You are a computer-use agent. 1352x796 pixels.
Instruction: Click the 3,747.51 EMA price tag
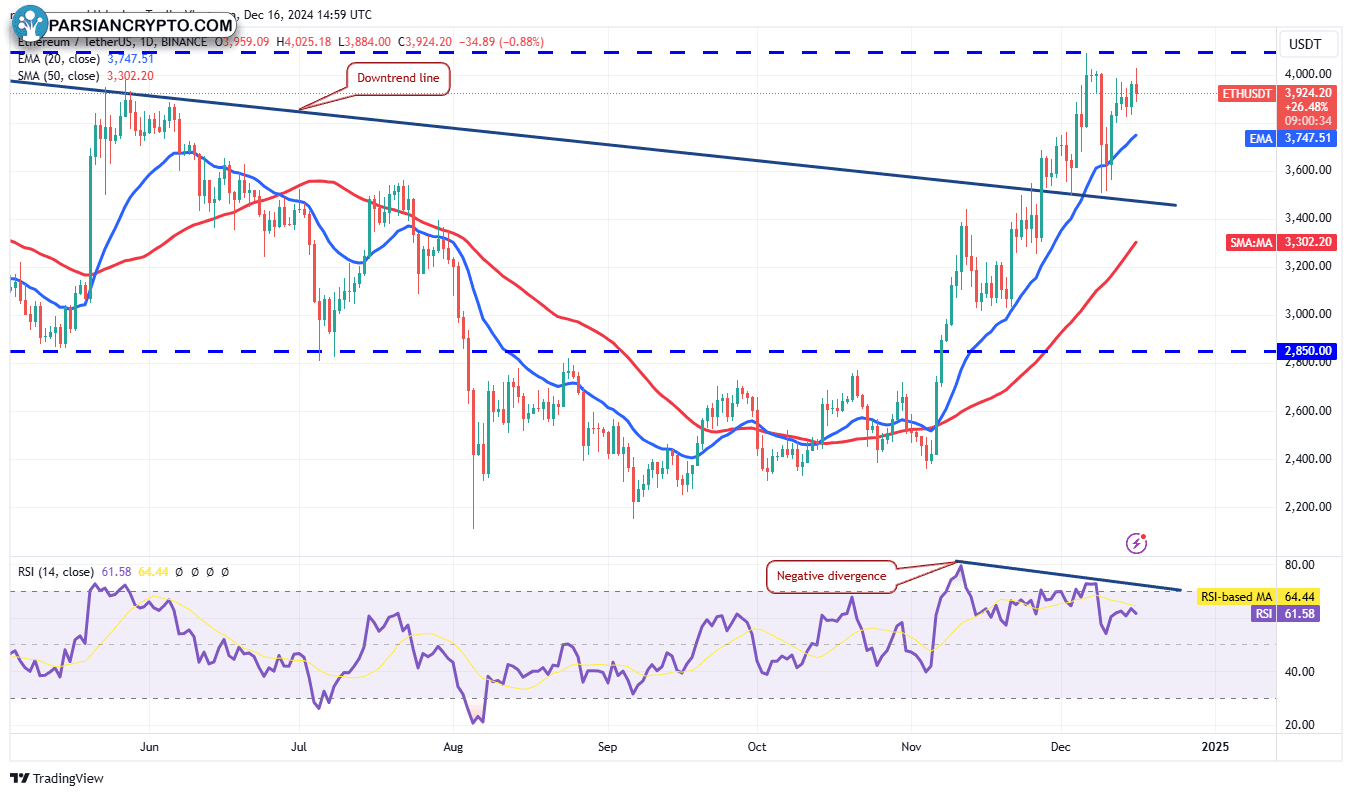point(1308,138)
